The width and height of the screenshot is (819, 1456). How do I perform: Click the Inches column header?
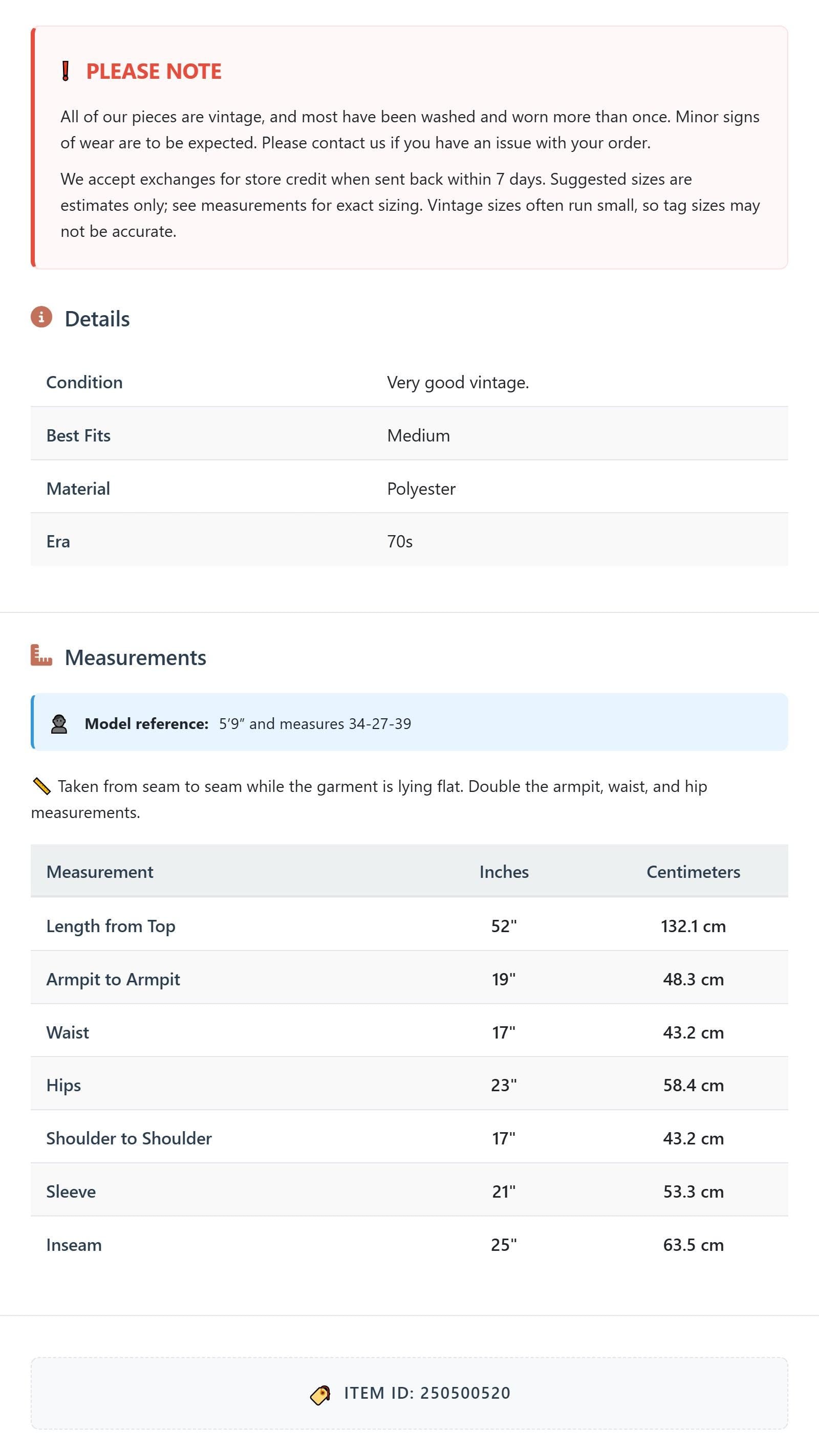coord(504,872)
